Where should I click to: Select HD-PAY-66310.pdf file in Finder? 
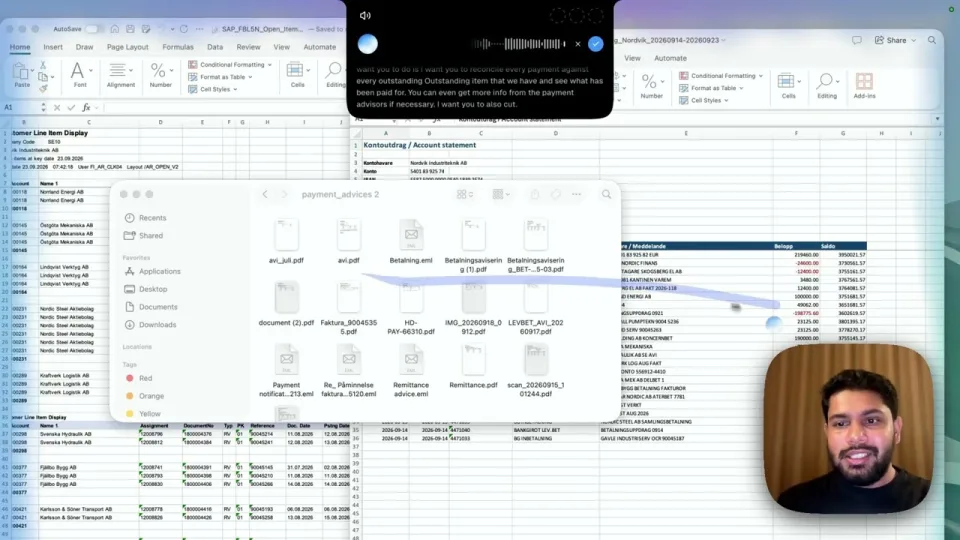411,309
